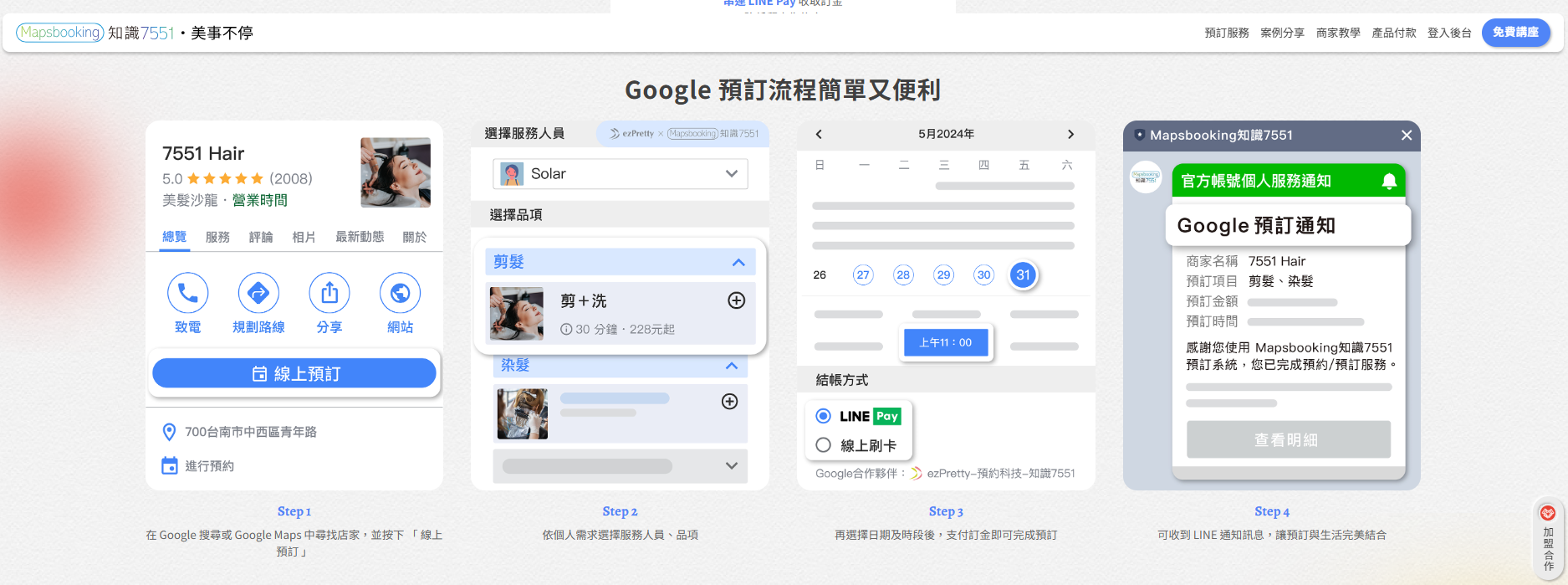Go to next month in calendar

tap(1070, 134)
